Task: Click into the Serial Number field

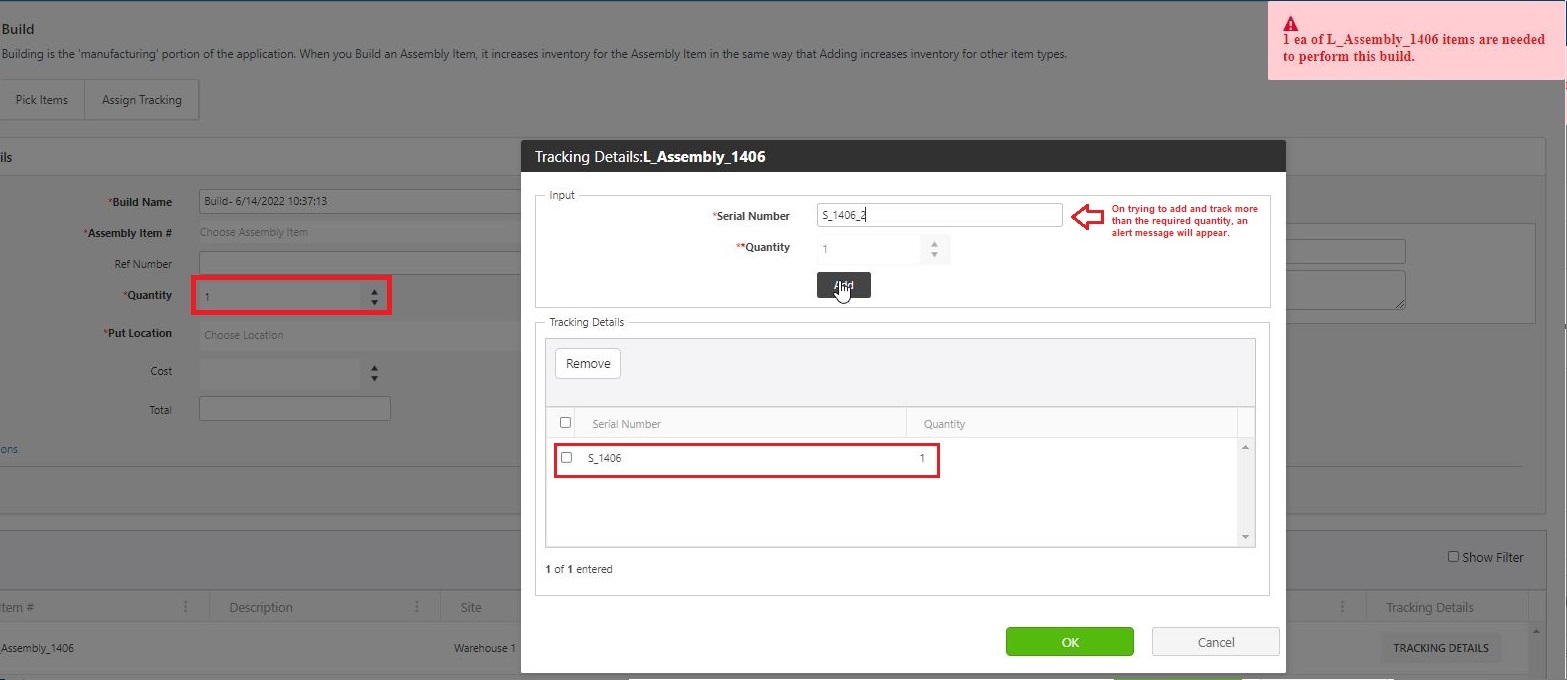Action: tap(939, 215)
